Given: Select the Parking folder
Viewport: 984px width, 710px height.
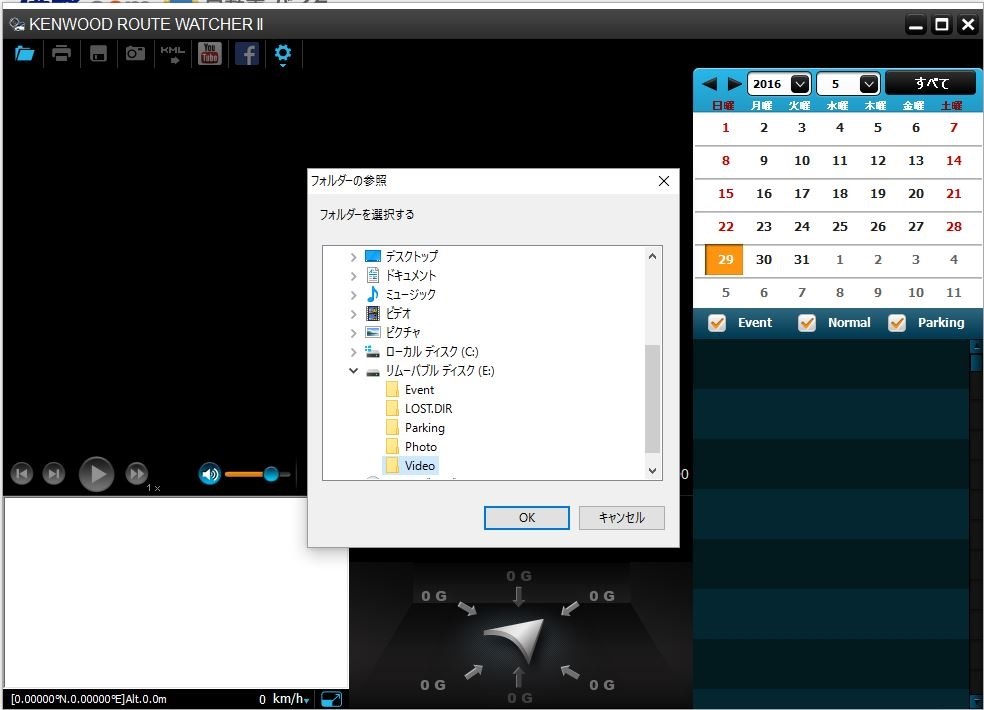Looking at the screenshot, I should 425,428.
